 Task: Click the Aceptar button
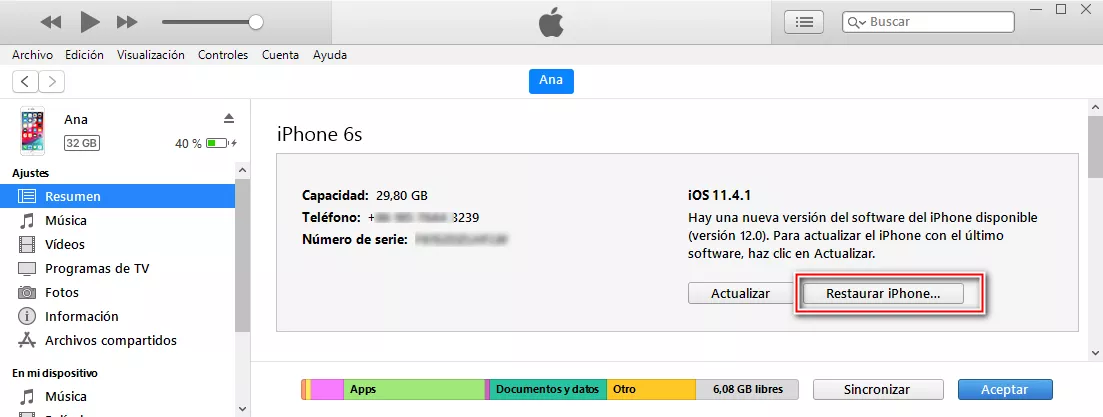tap(1005, 390)
